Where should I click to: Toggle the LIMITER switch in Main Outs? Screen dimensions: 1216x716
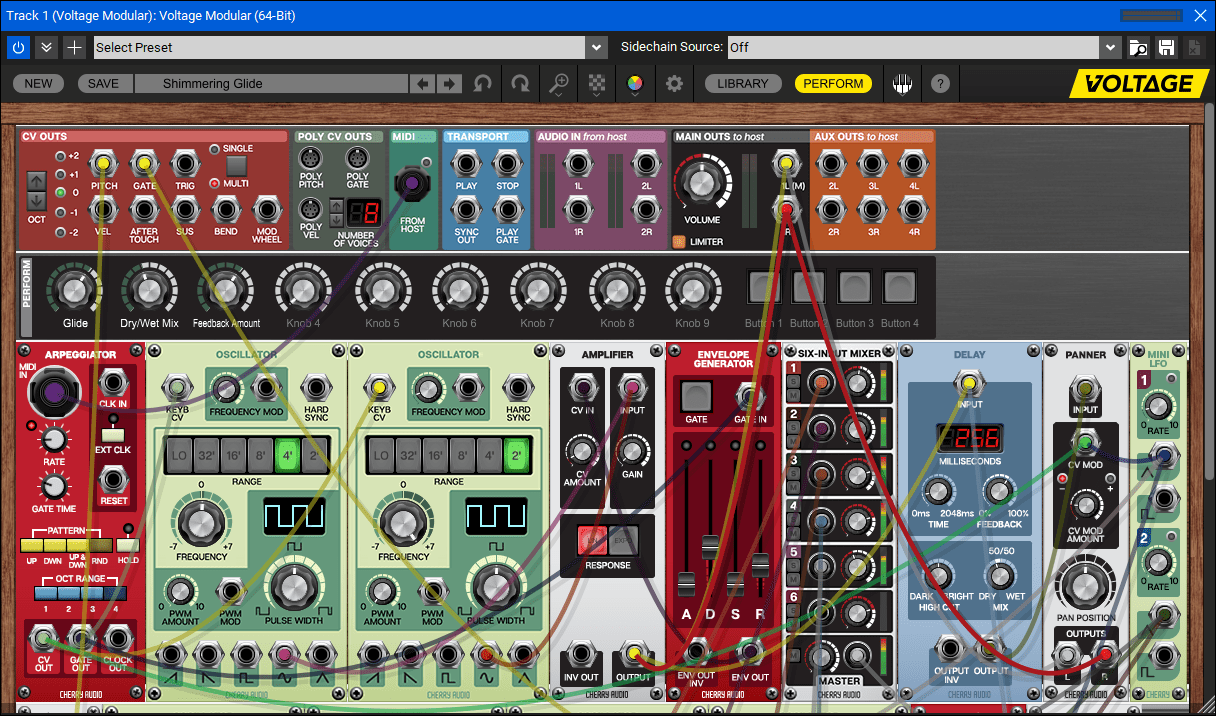pyautogui.click(x=679, y=241)
